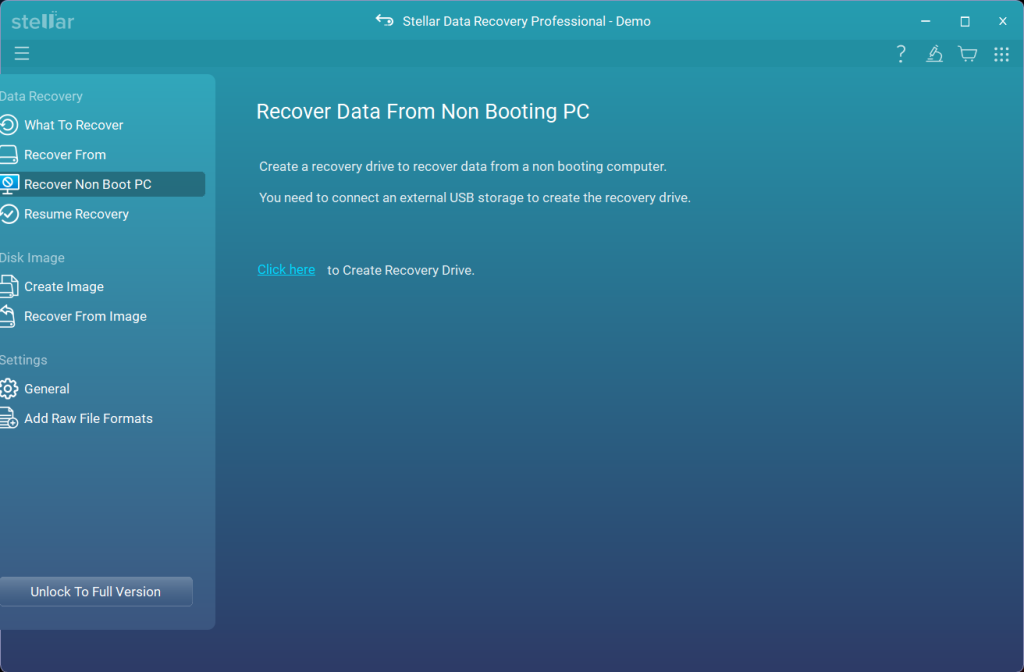Screen dimensions: 1024x672
Task: Open the shopping cart to purchase
Action: [967, 53]
